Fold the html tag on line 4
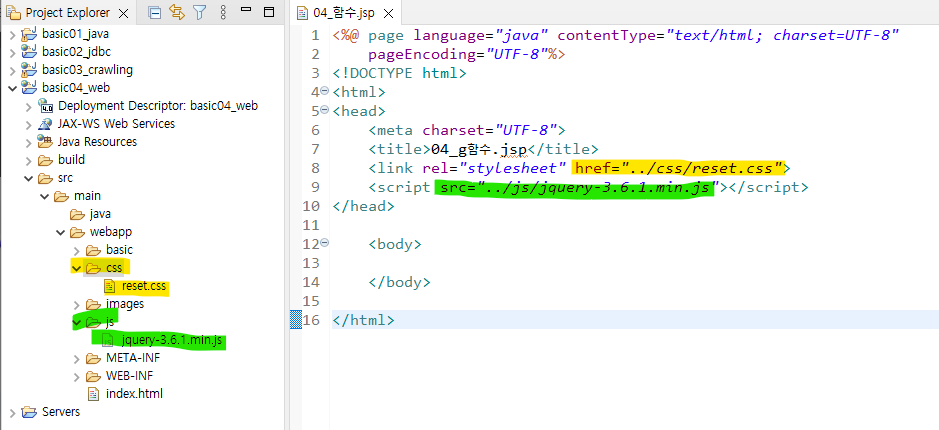This screenshot has width=939, height=430. click(x=325, y=91)
